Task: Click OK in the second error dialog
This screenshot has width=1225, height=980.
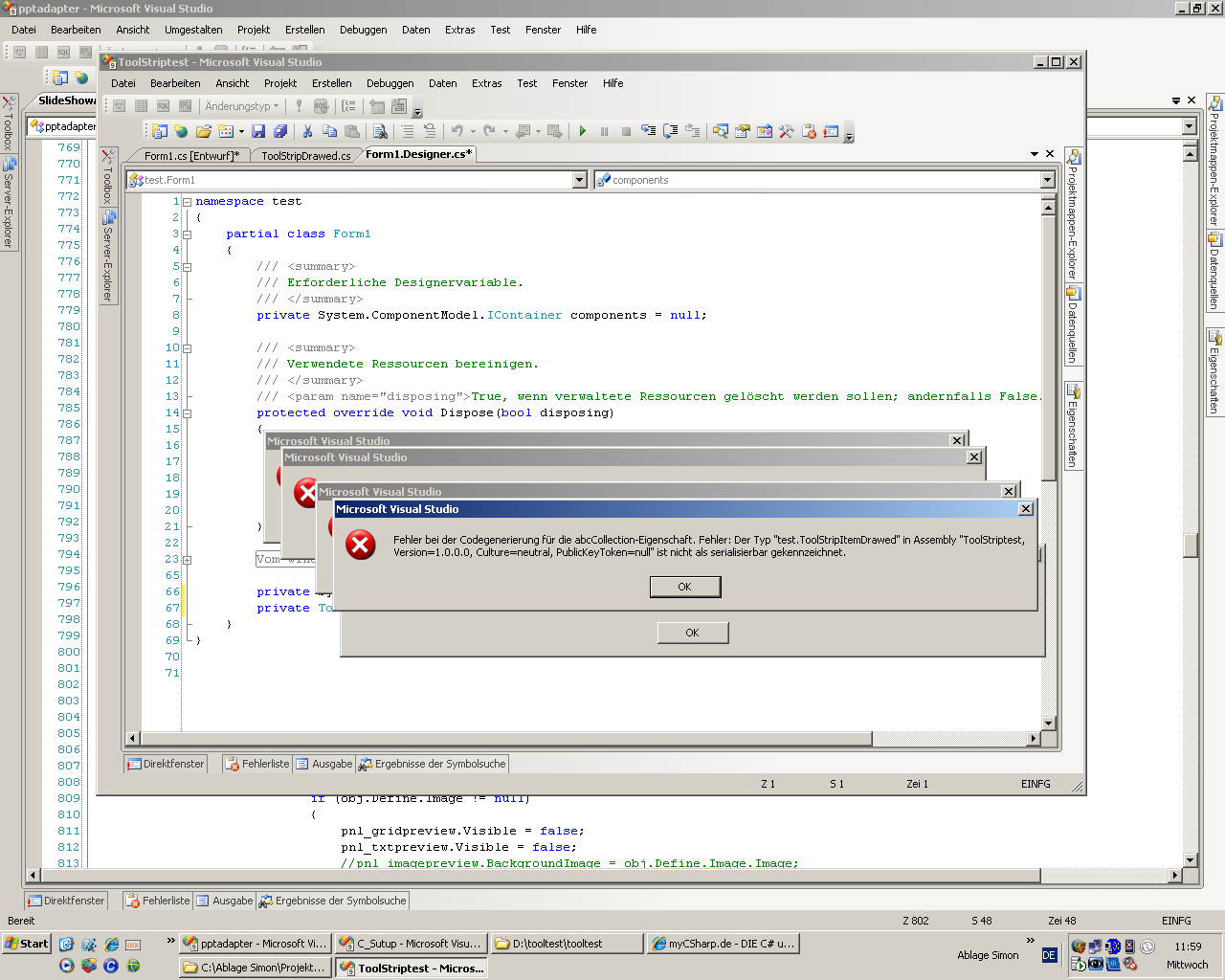Action: click(693, 633)
